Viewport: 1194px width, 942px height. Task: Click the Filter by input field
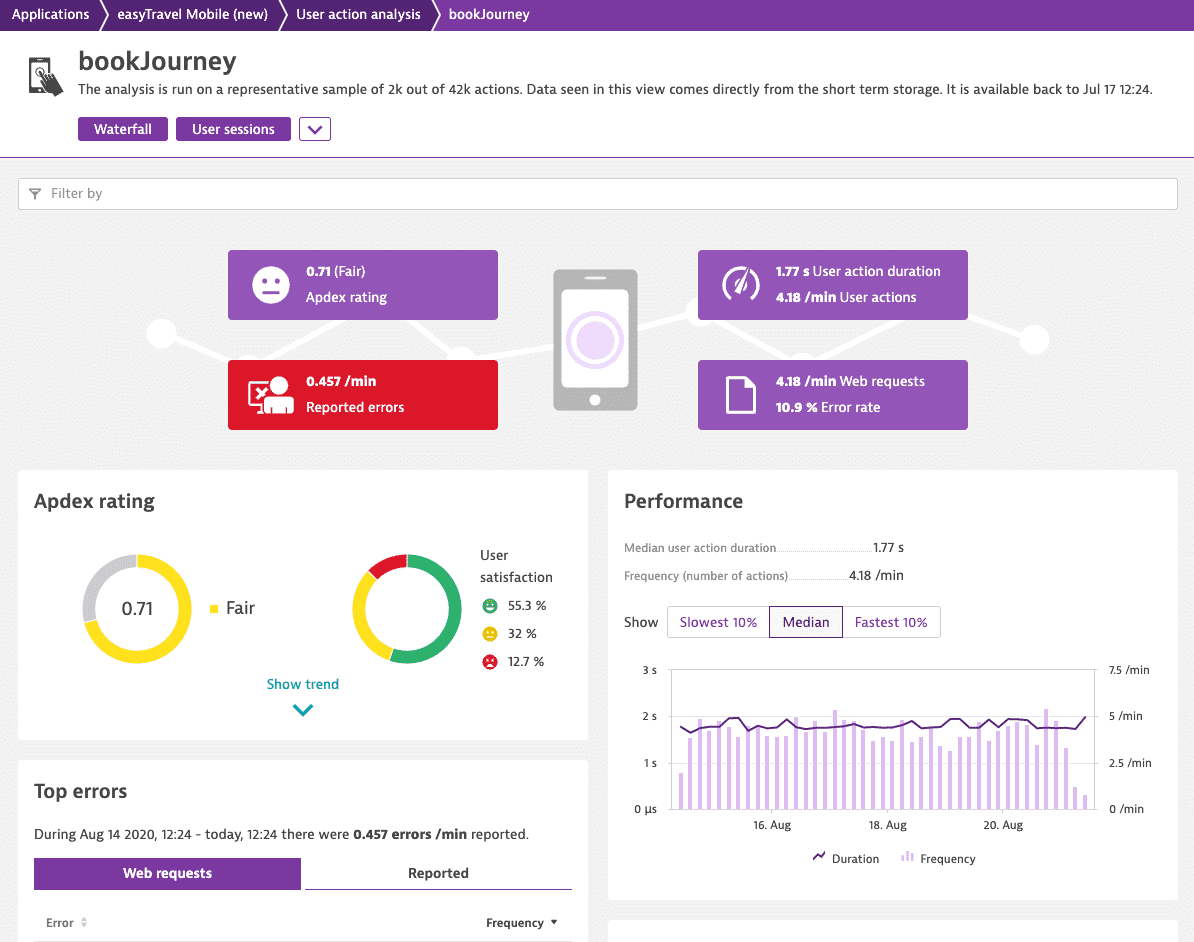click(x=598, y=194)
